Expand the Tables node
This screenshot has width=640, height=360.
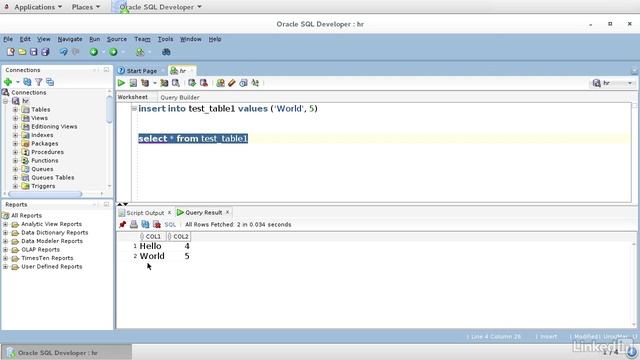[15, 109]
